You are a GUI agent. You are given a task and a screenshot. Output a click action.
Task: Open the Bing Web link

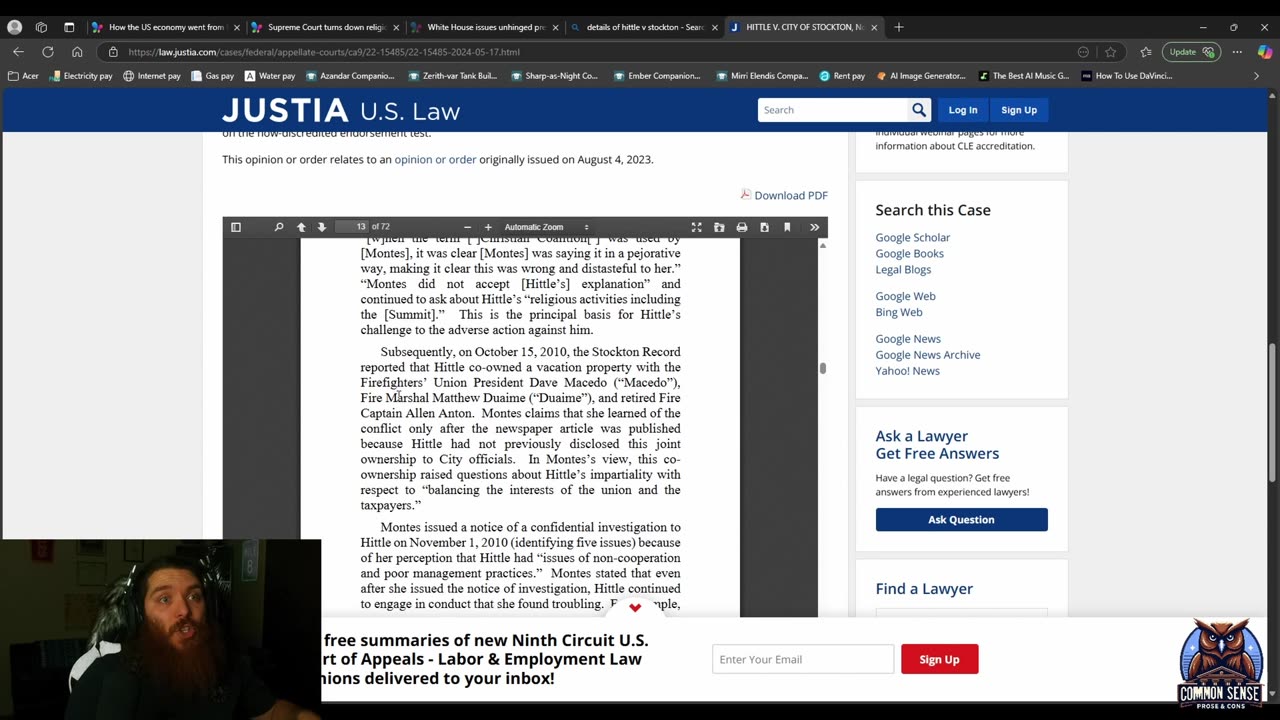click(x=899, y=312)
